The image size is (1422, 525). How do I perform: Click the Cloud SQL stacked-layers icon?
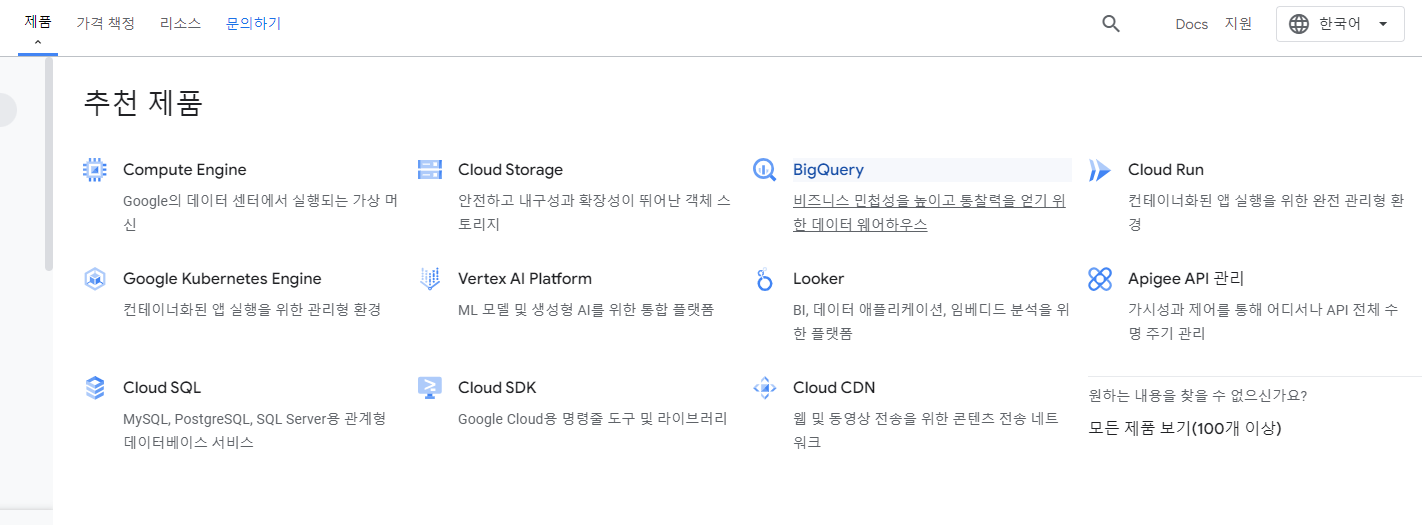(x=95, y=388)
